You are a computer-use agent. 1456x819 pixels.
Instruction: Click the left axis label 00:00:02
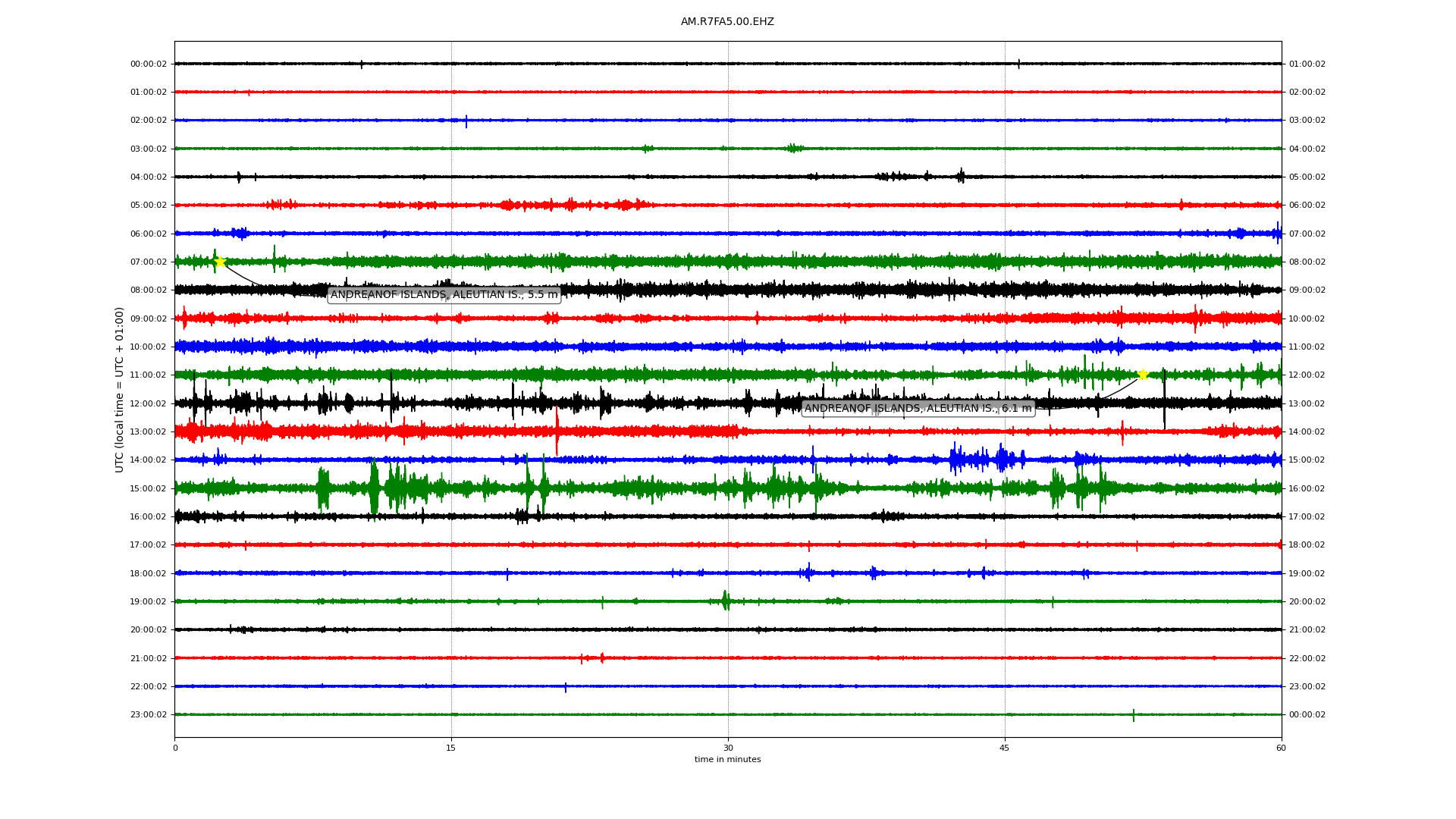click(149, 64)
